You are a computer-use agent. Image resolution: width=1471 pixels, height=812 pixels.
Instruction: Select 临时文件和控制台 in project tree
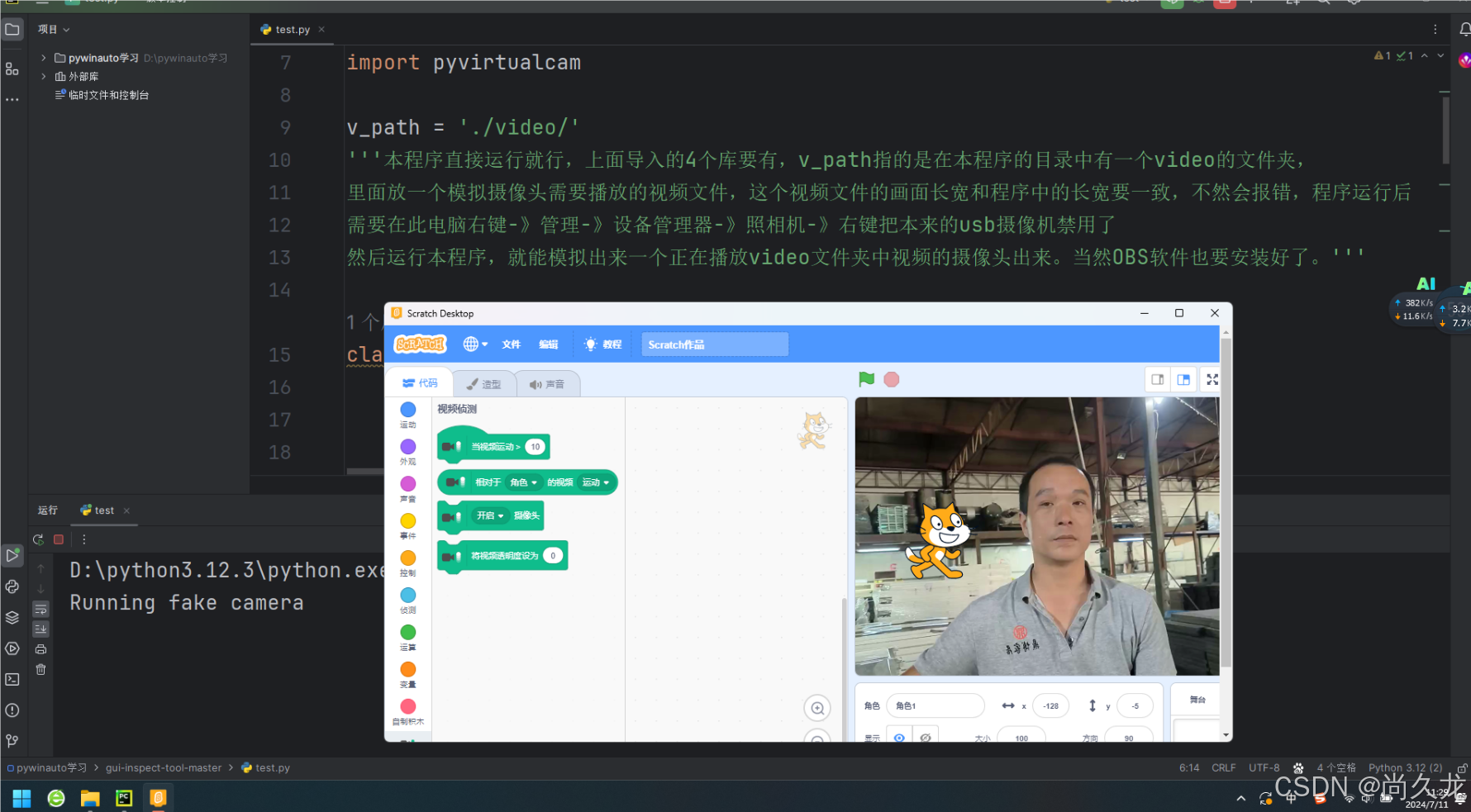[102, 95]
